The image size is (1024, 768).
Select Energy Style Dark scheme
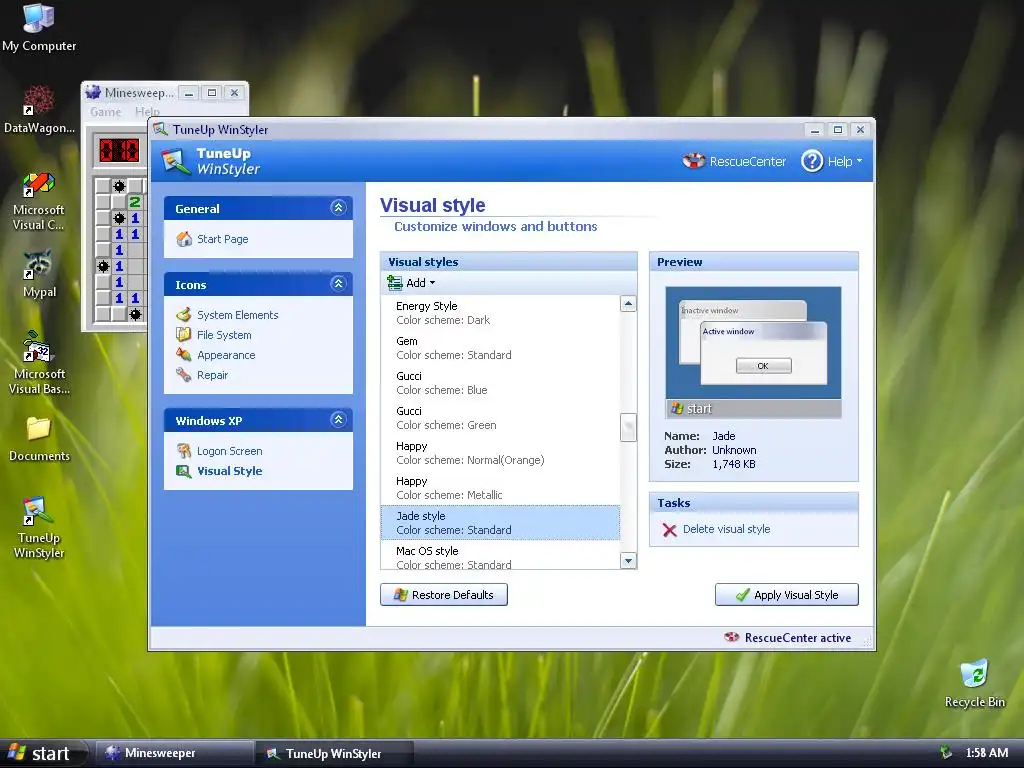(500, 313)
